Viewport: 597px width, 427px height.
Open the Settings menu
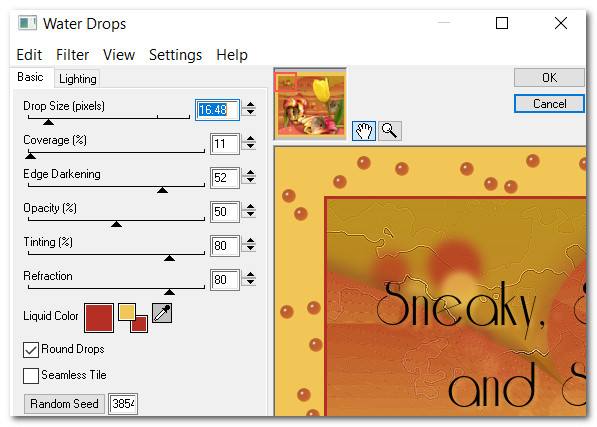click(x=176, y=55)
